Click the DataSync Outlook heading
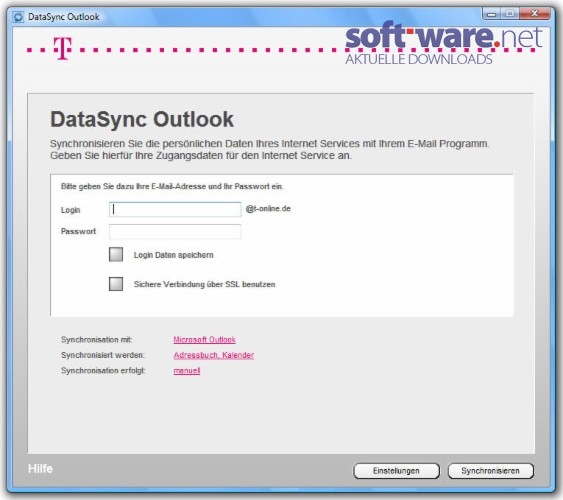563x500 pixels. (x=142, y=120)
